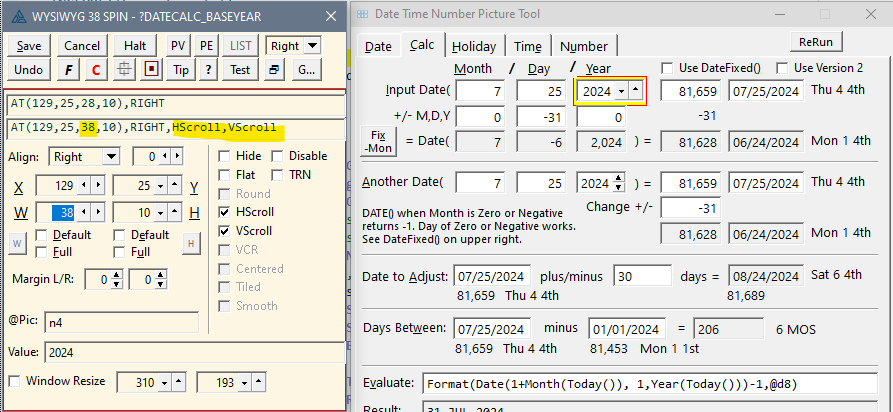Click the red square-in-box icon
The height and width of the screenshot is (412, 893).
pos(152,70)
